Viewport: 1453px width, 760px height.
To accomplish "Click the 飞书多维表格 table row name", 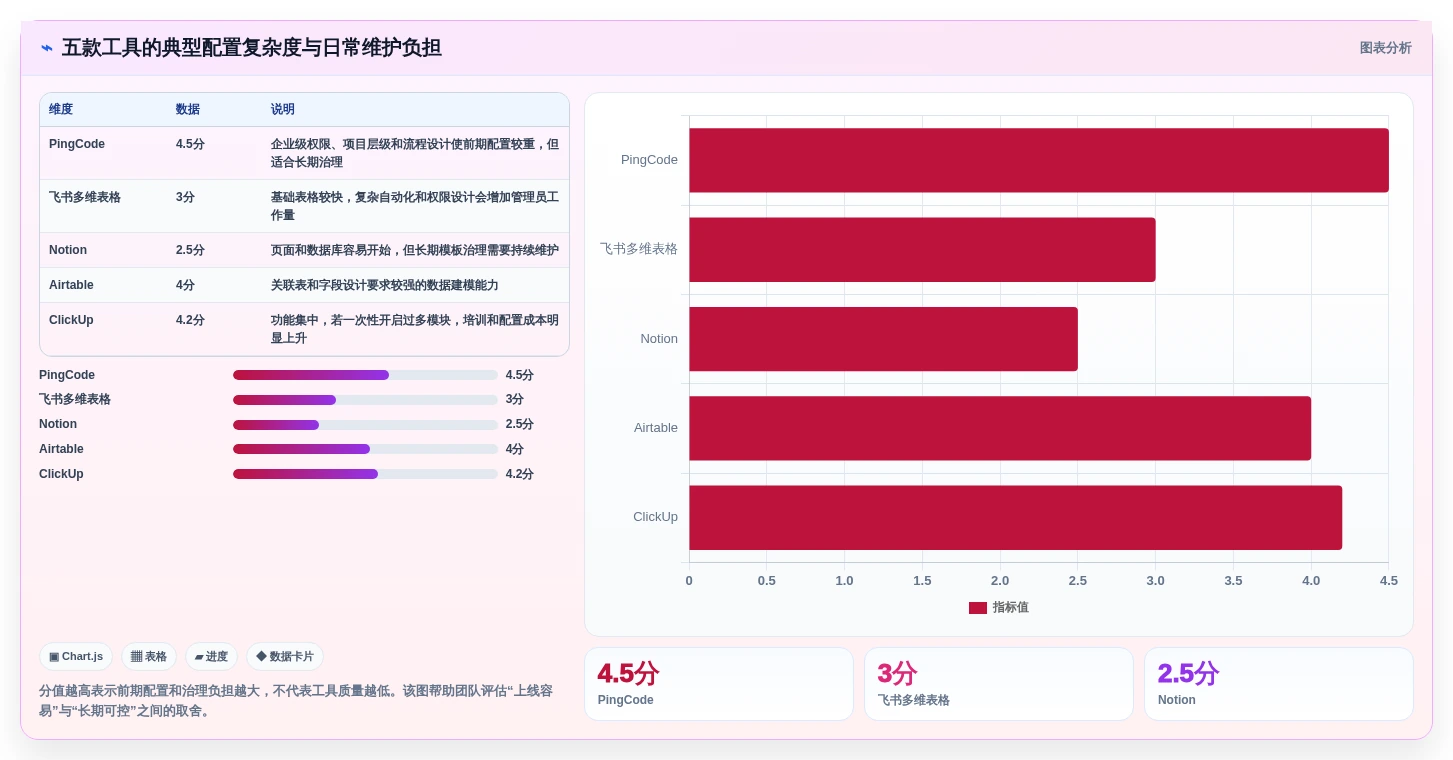I will coord(85,197).
